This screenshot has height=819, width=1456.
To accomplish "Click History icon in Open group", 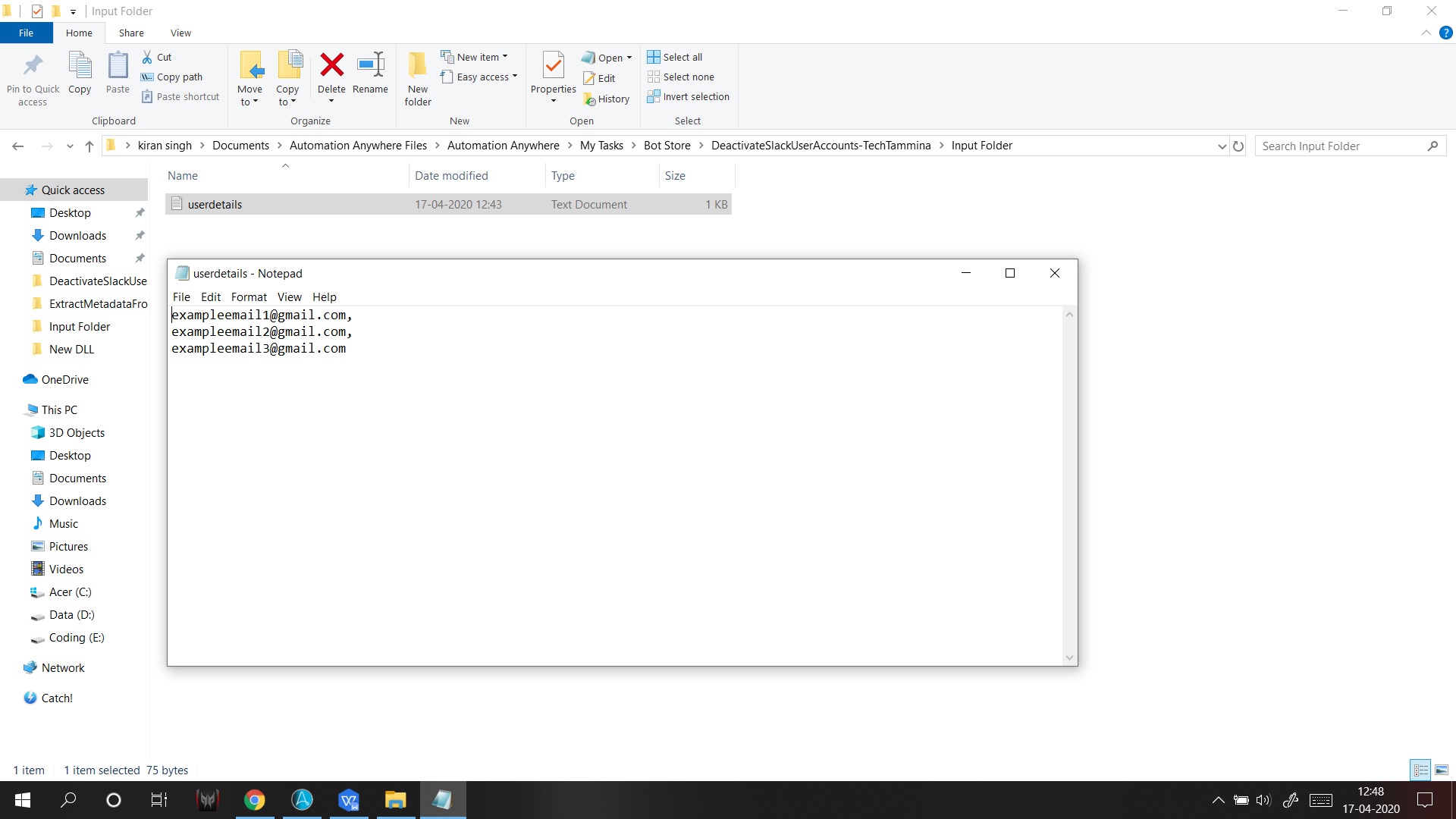I will (589, 99).
